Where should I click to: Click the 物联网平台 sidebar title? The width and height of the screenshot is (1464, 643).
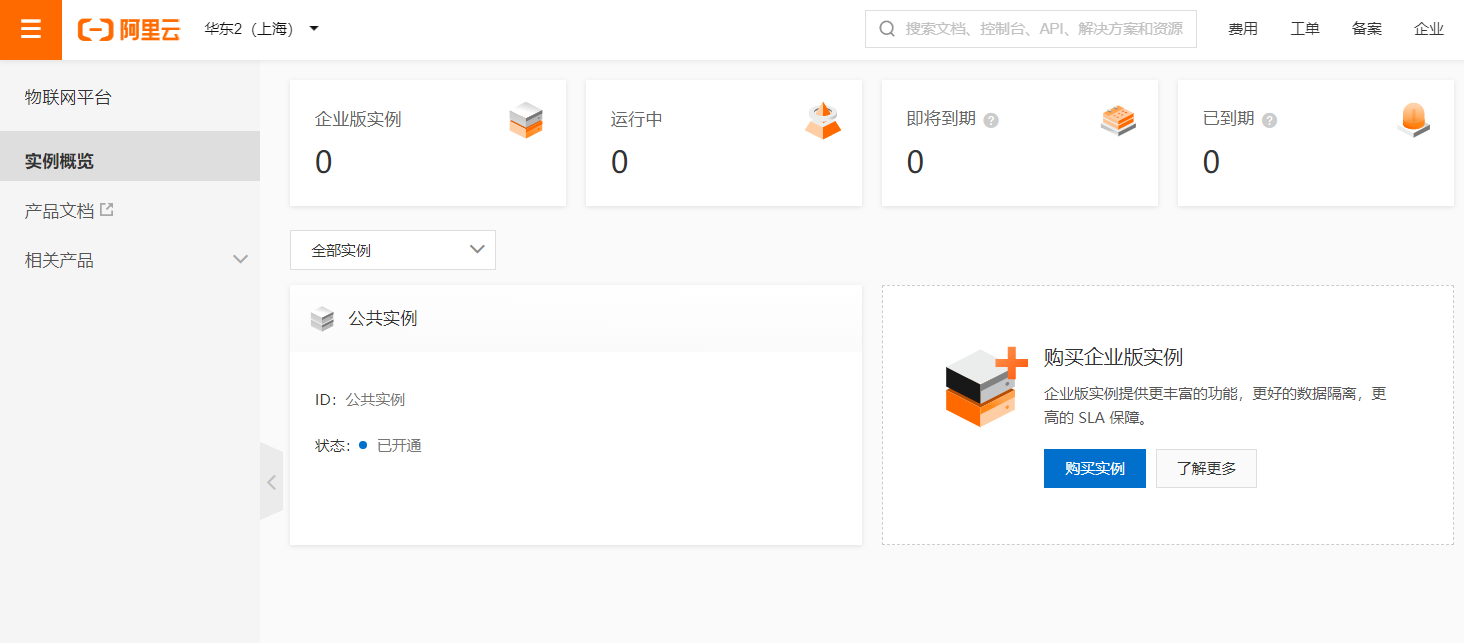tap(68, 97)
